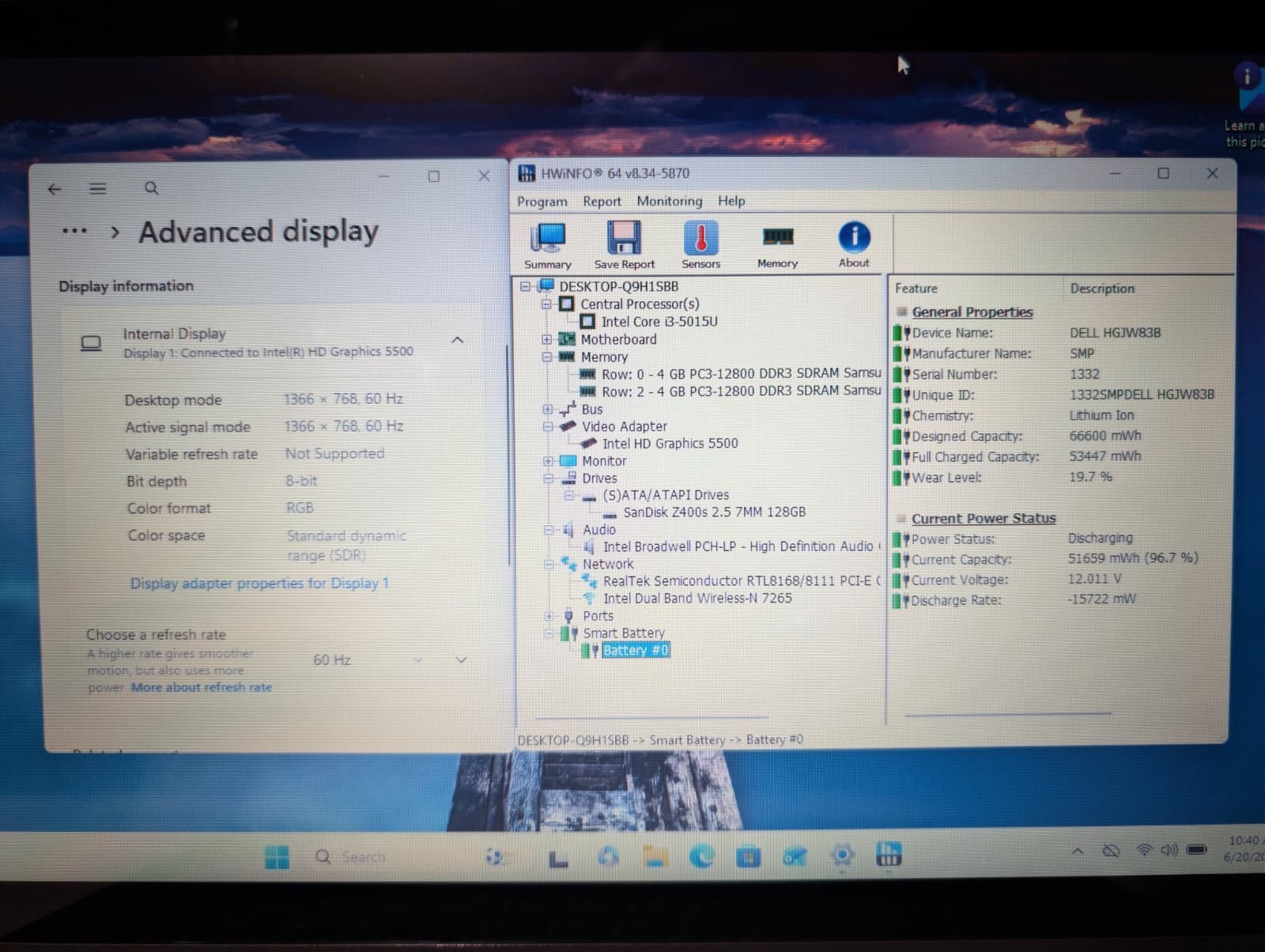Collapse the Central Processor(s) node

[546, 304]
